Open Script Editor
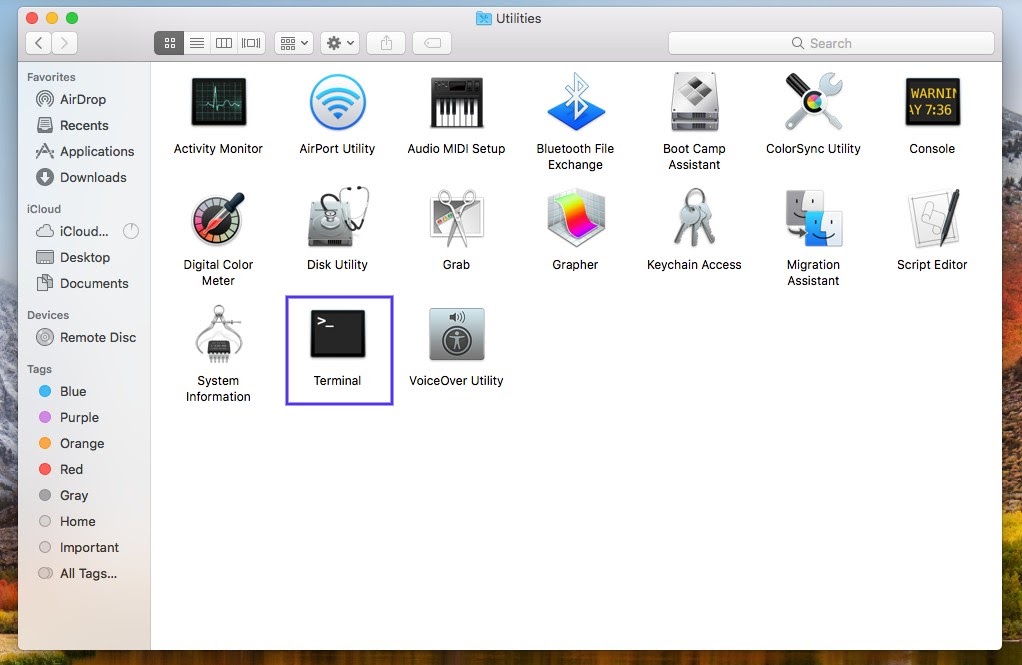This screenshot has width=1022, height=665. [932, 218]
